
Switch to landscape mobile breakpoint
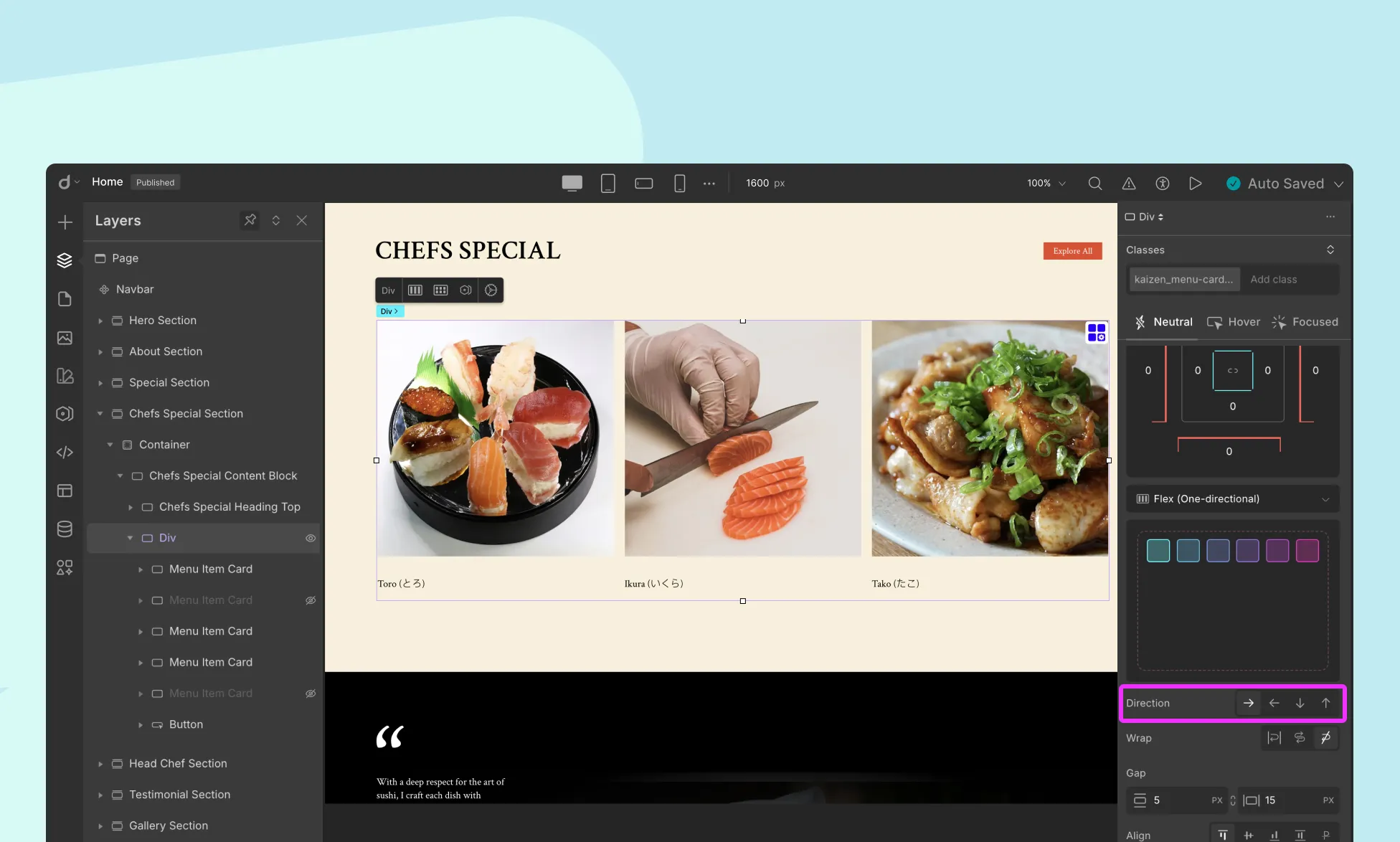point(644,183)
